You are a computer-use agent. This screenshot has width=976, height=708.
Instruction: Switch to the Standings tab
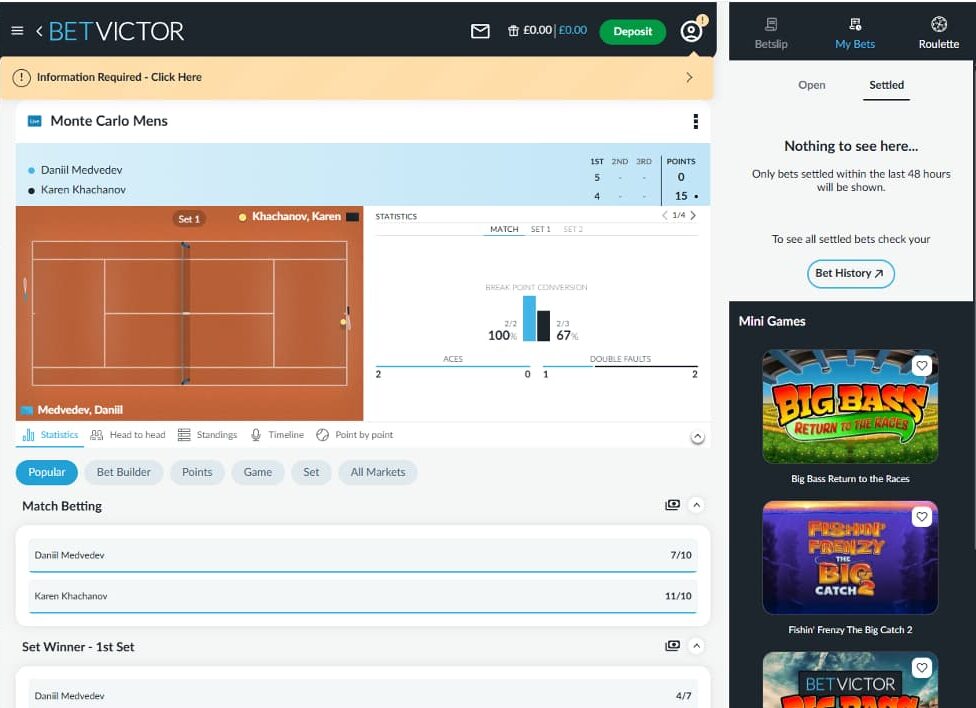tap(207, 435)
